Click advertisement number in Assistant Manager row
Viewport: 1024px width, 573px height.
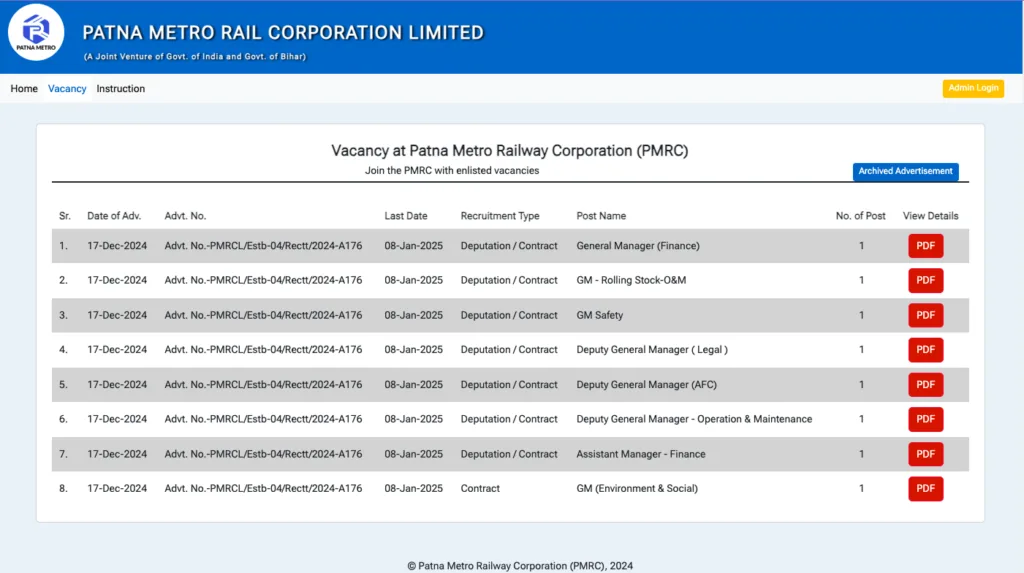pos(263,454)
